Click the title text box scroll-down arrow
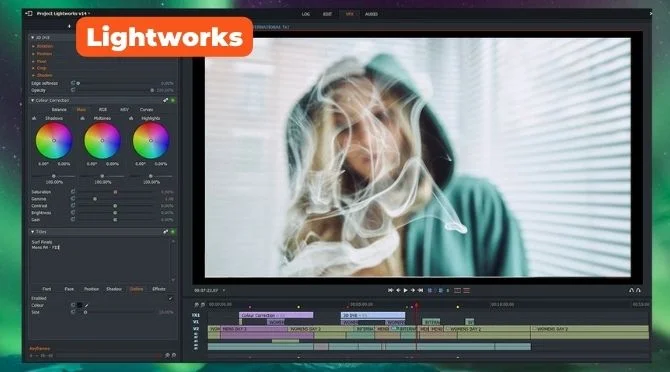This screenshot has height=372, width=670. 173,280
